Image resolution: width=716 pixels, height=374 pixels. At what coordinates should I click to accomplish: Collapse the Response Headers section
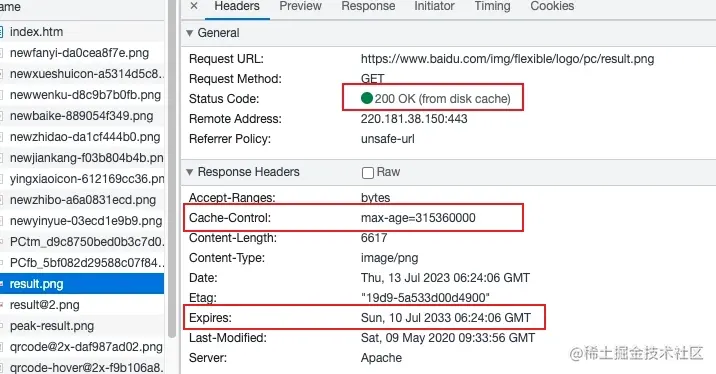[190, 172]
